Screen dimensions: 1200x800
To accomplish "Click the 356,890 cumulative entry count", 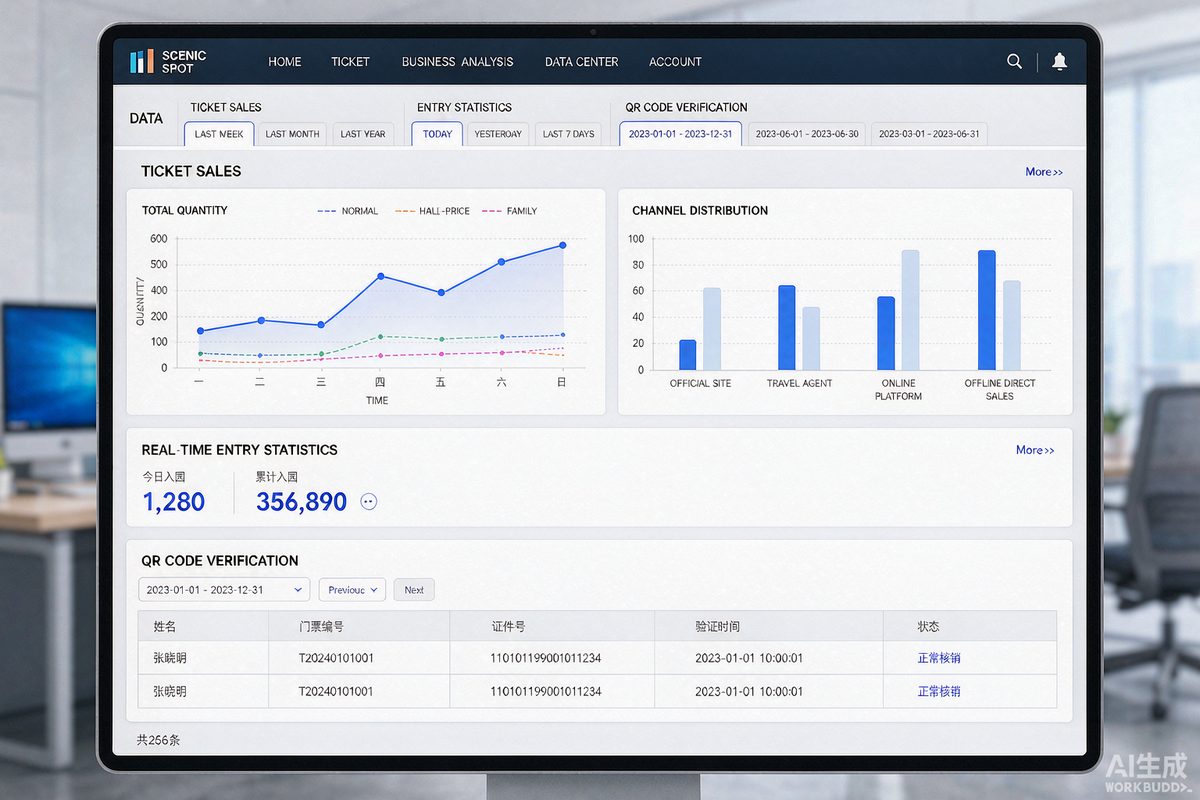I will (x=301, y=502).
